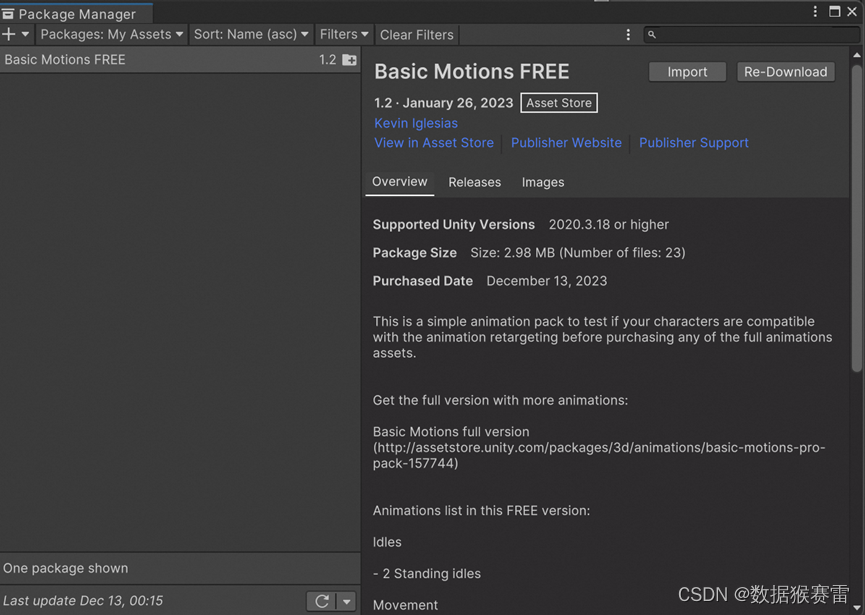Click the 'Size: 2.98 MB (Number of files: 23)' text
865x615 pixels.
click(578, 253)
